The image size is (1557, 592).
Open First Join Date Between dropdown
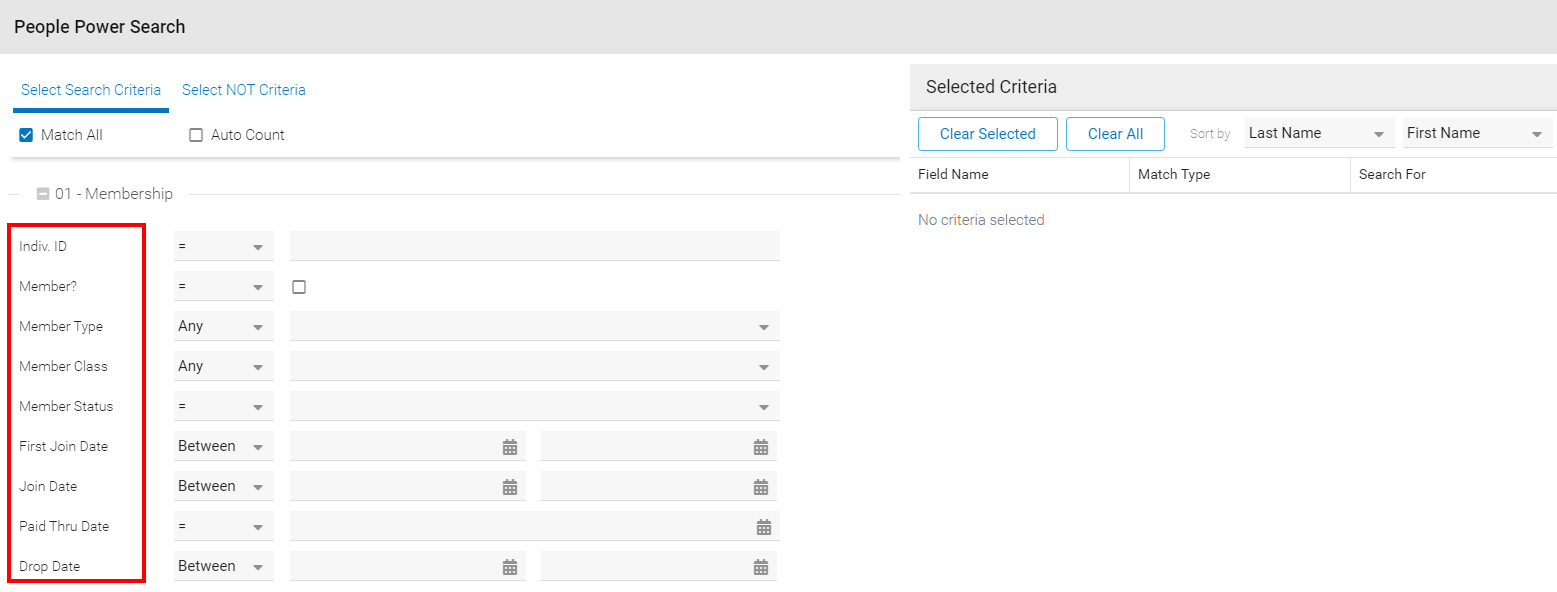coord(224,446)
